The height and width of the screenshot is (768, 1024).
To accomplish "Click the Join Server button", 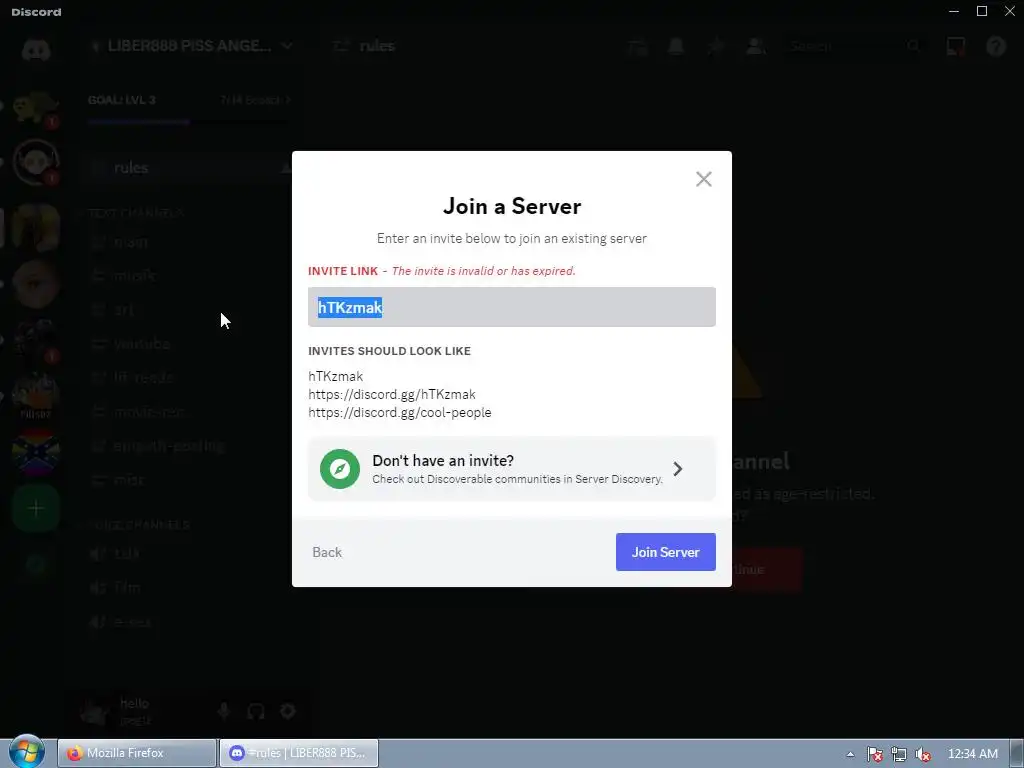I will click(665, 552).
